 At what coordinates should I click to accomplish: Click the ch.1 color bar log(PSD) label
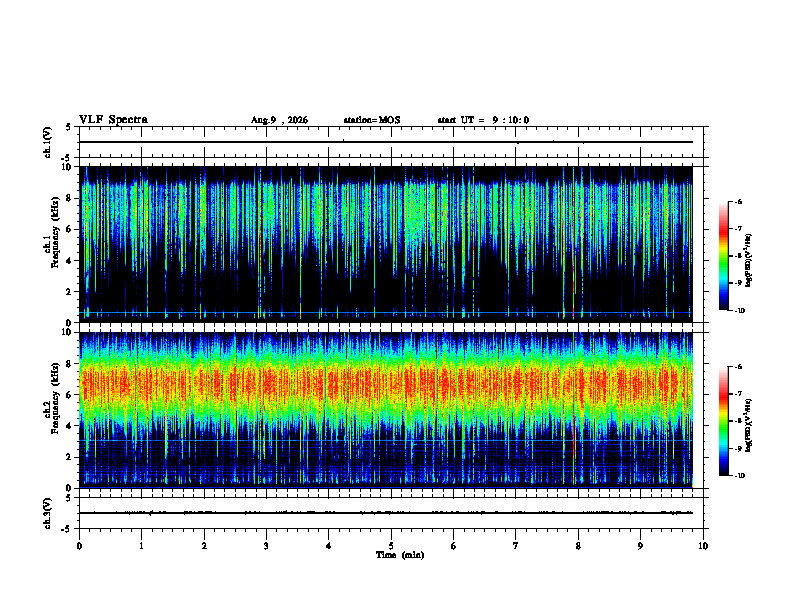pyautogui.click(x=749, y=260)
